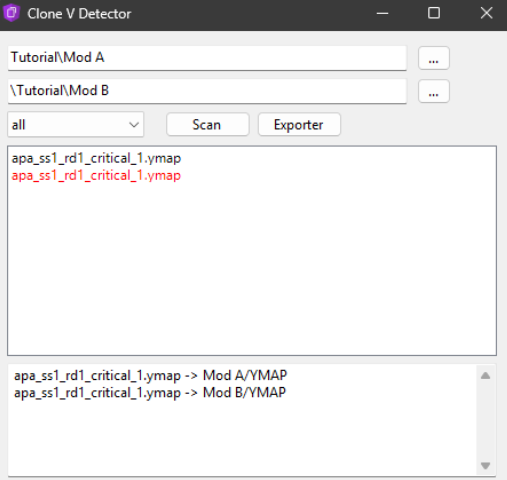Viewport: 507px width, 480px height.
Task: Minimize the Clone V Detector window
Action: (382, 14)
